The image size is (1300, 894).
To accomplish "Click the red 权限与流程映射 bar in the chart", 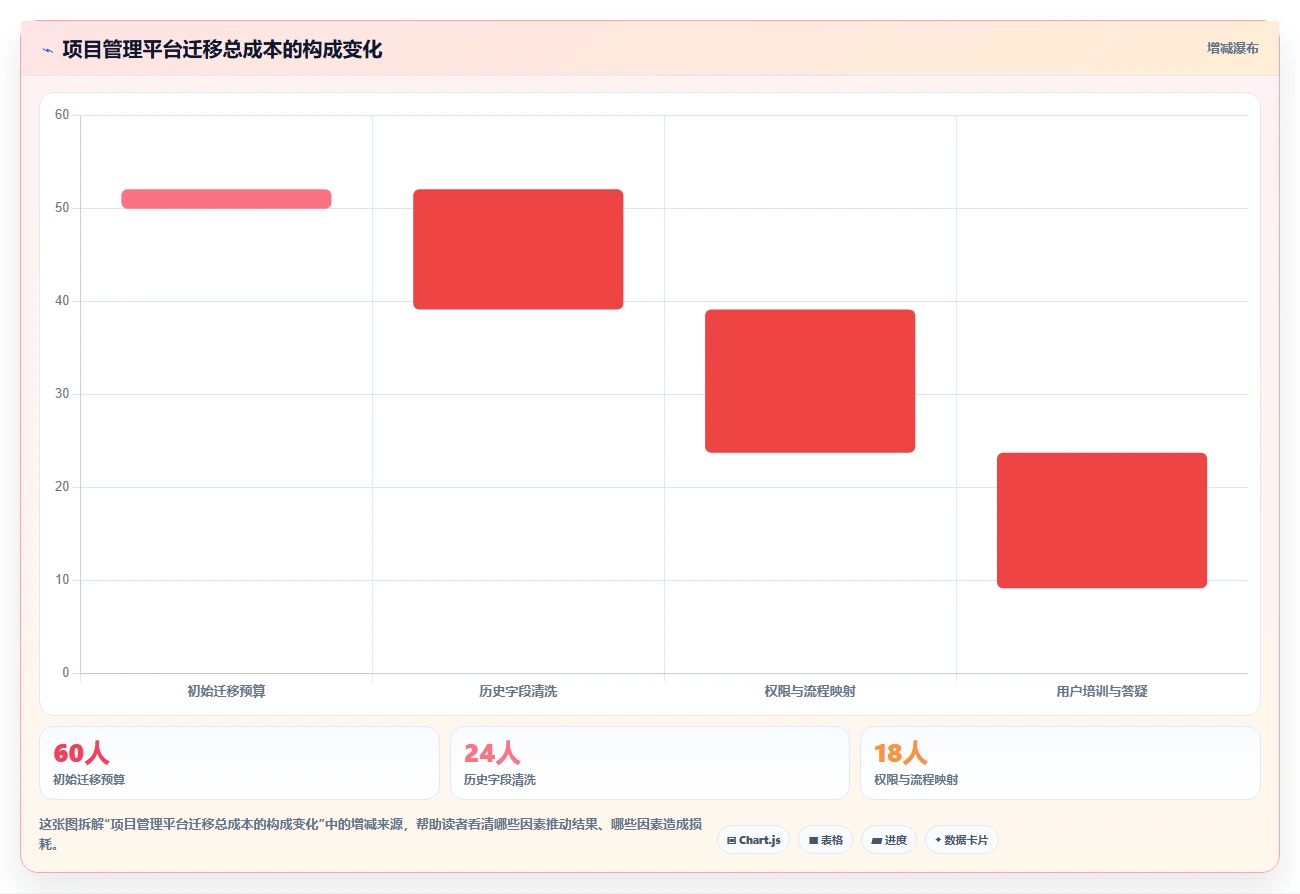I will [x=810, y=381].
